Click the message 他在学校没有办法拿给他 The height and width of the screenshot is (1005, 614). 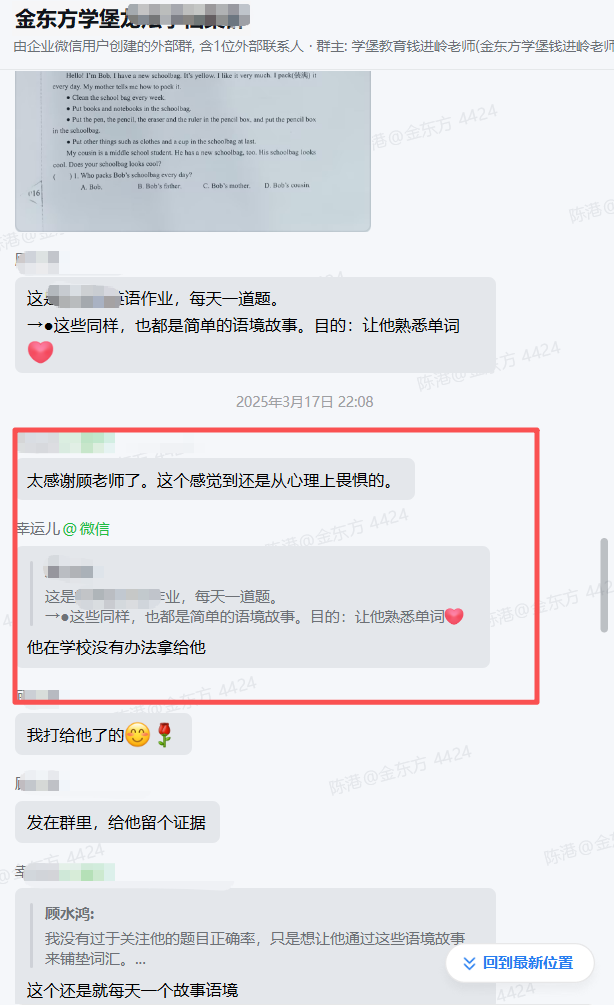116,647
